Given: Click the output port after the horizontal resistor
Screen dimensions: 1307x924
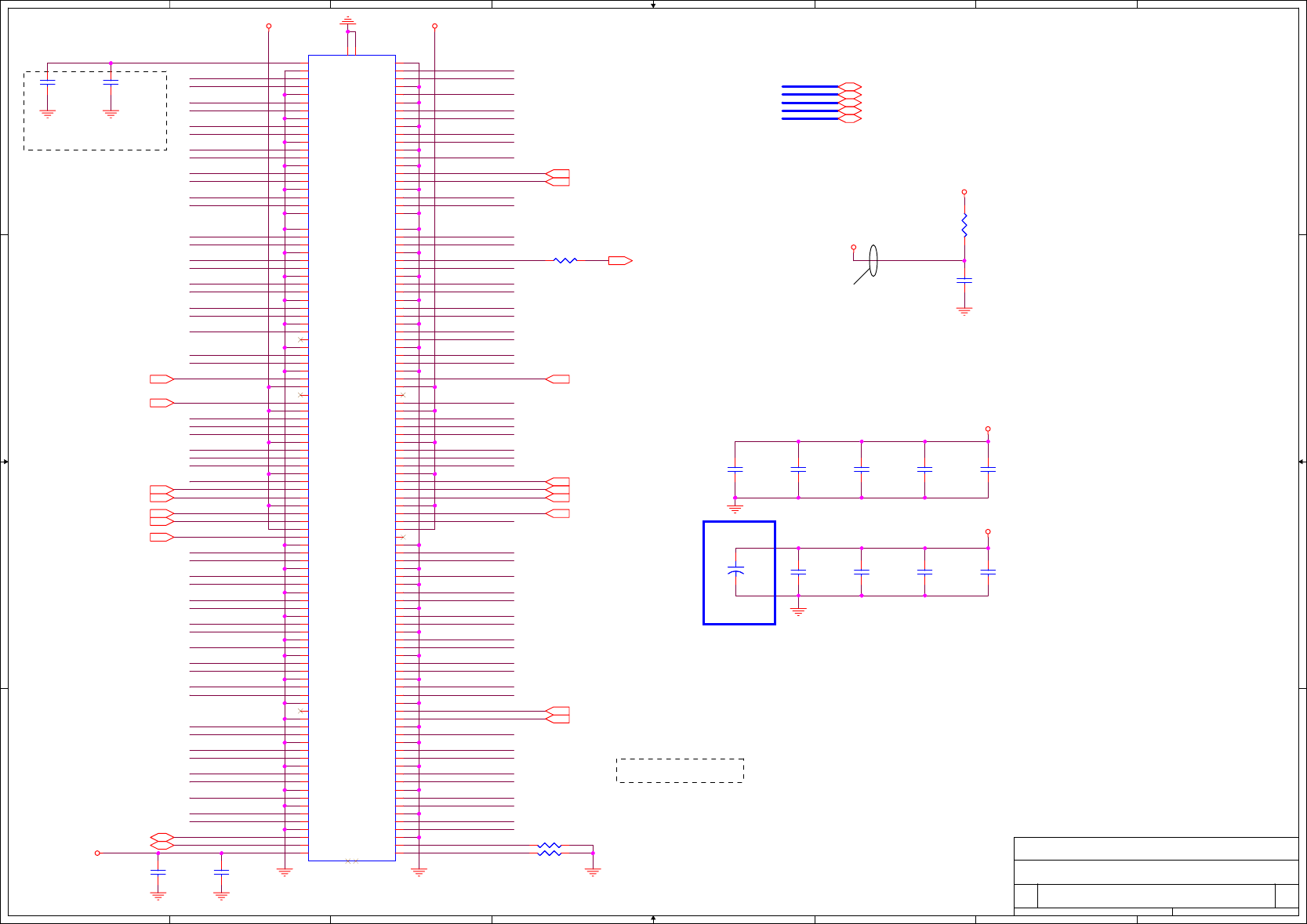Looking at the screenshot, I should (x=620, y=260).
